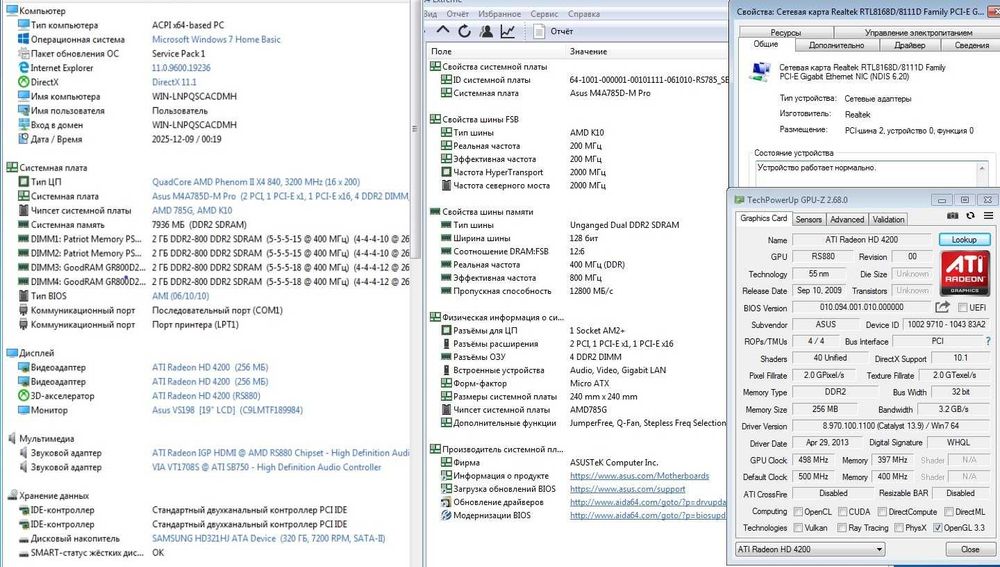Open the Избранное menu in AIDA64
Viewport: 1000px width, 567px height.
498,14
